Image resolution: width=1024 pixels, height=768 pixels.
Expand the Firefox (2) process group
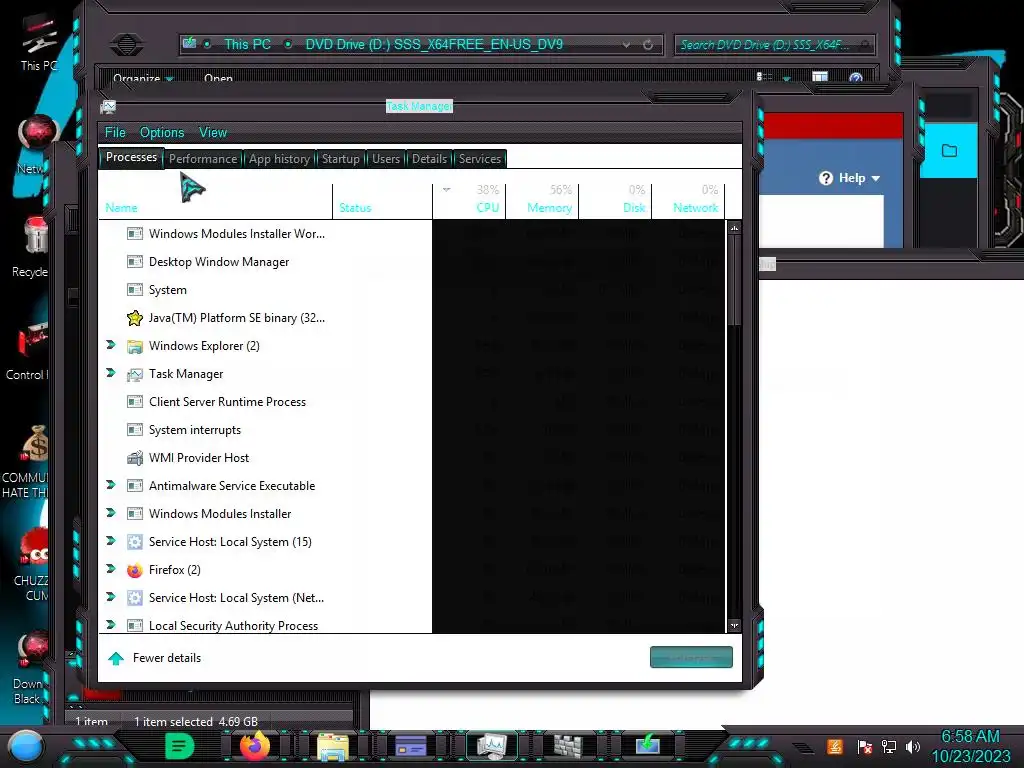[111, 569]
